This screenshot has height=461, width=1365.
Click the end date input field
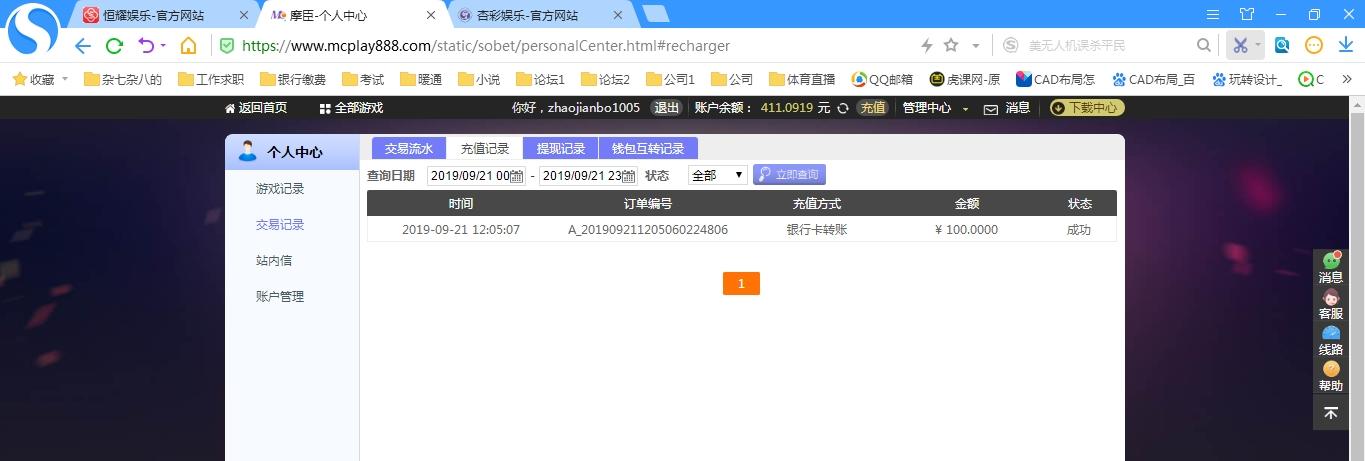click(x=588, y=176)
